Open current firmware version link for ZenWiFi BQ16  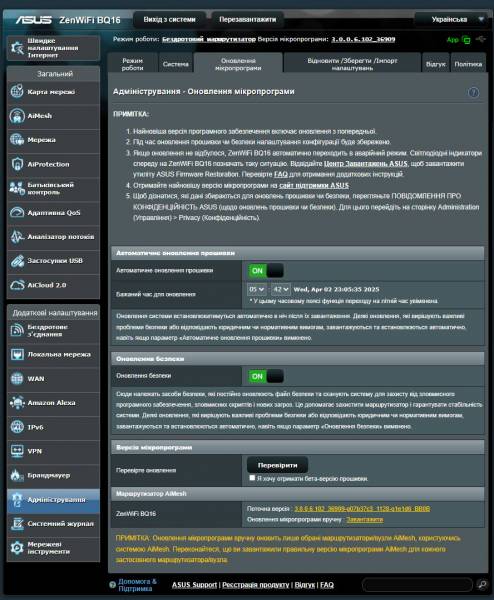click(x=362, y=509)
